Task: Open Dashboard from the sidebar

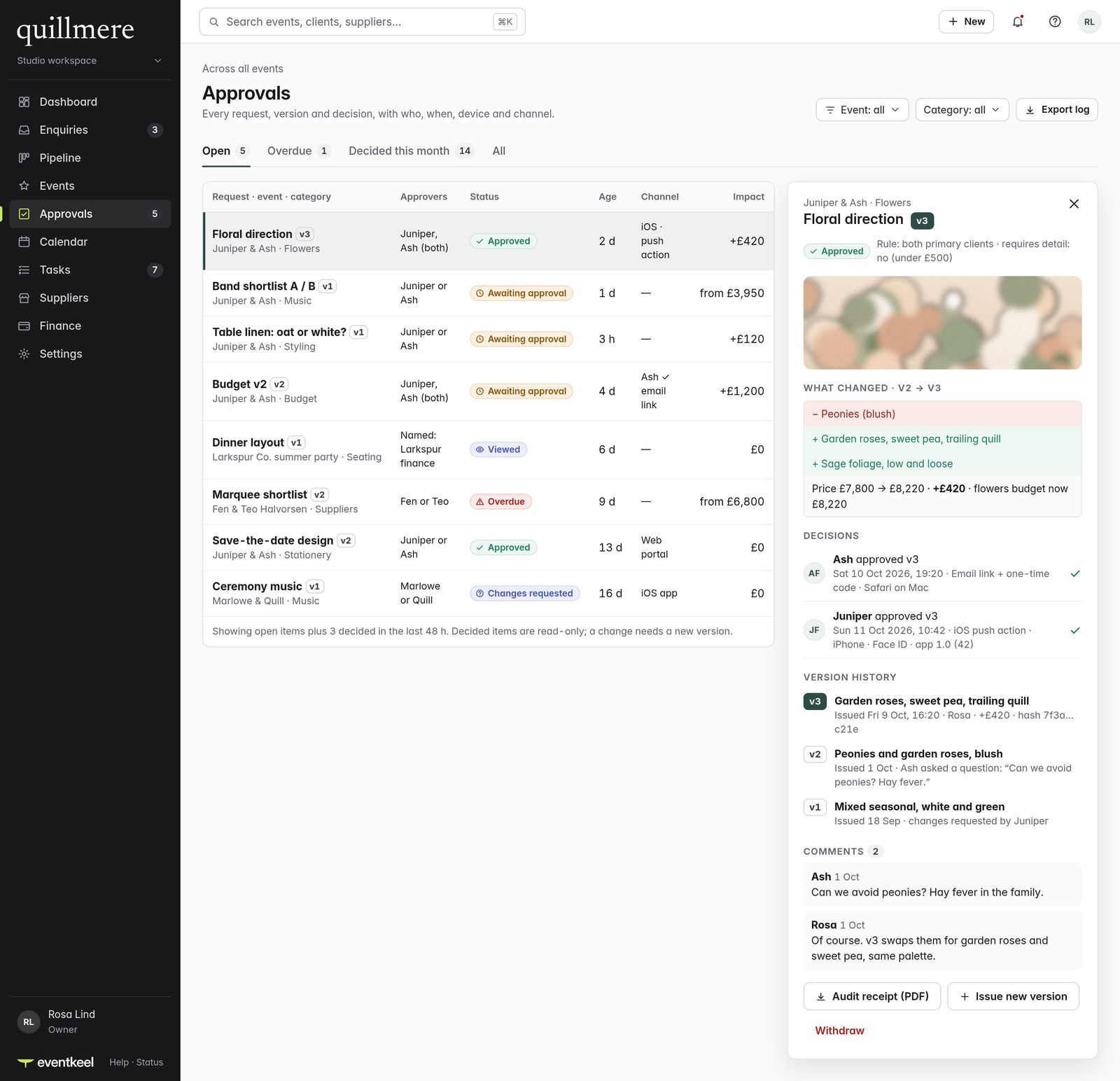Action: pos(90,102)
